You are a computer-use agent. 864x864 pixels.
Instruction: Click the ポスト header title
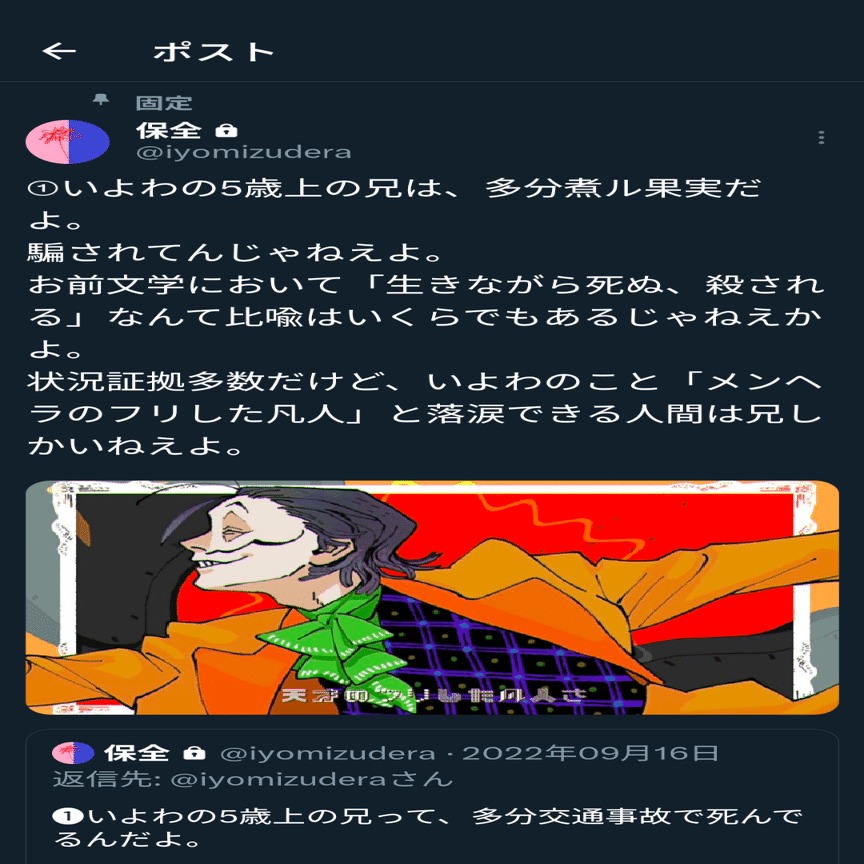tap(213, 52)
